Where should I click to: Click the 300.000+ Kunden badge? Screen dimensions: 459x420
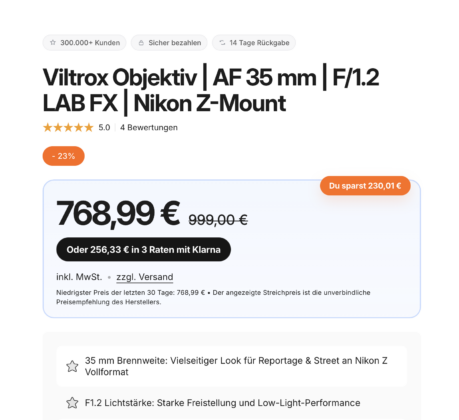tap(84, 43)
